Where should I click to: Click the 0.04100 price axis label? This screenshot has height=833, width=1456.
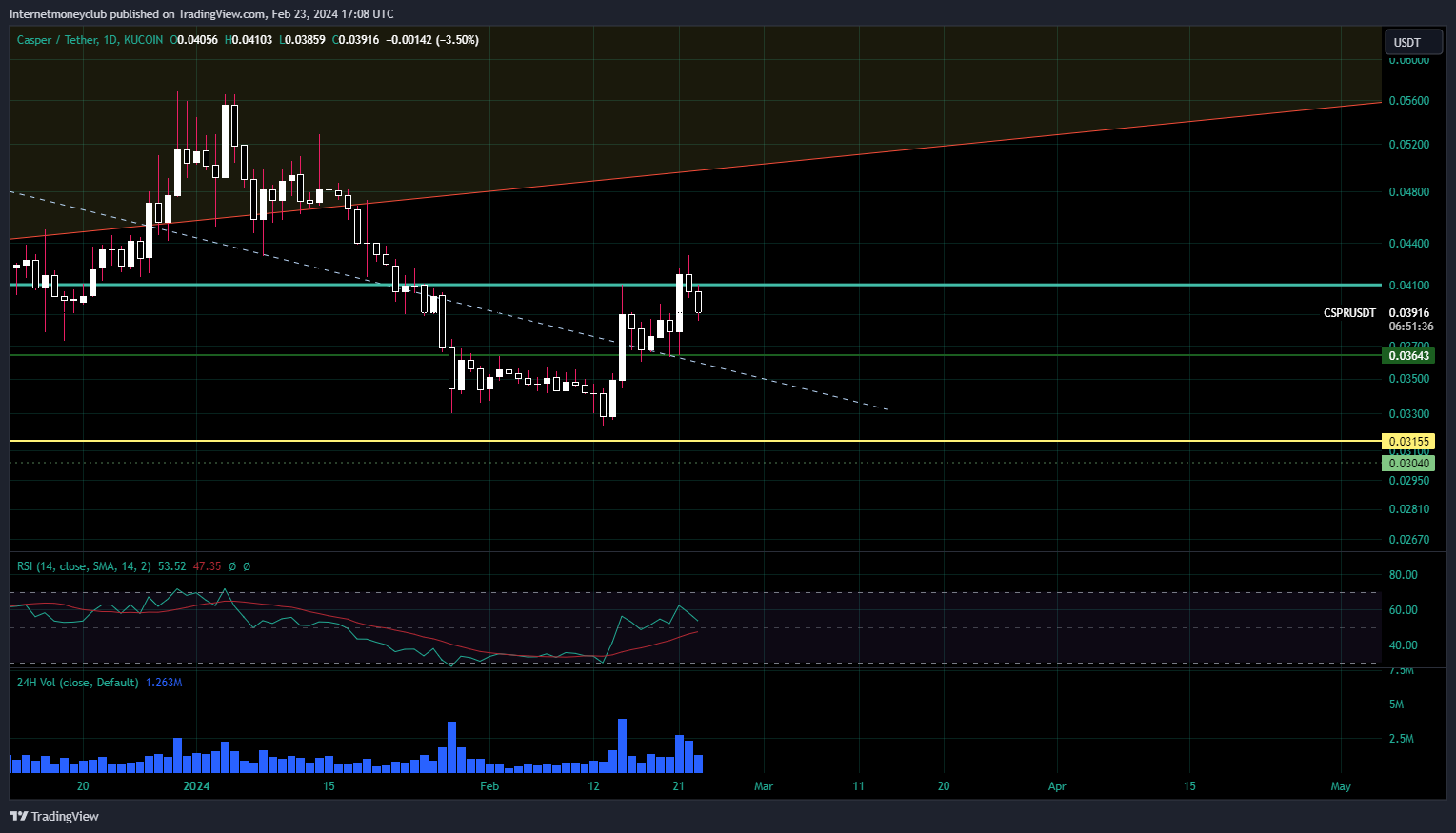point(1408,286)
